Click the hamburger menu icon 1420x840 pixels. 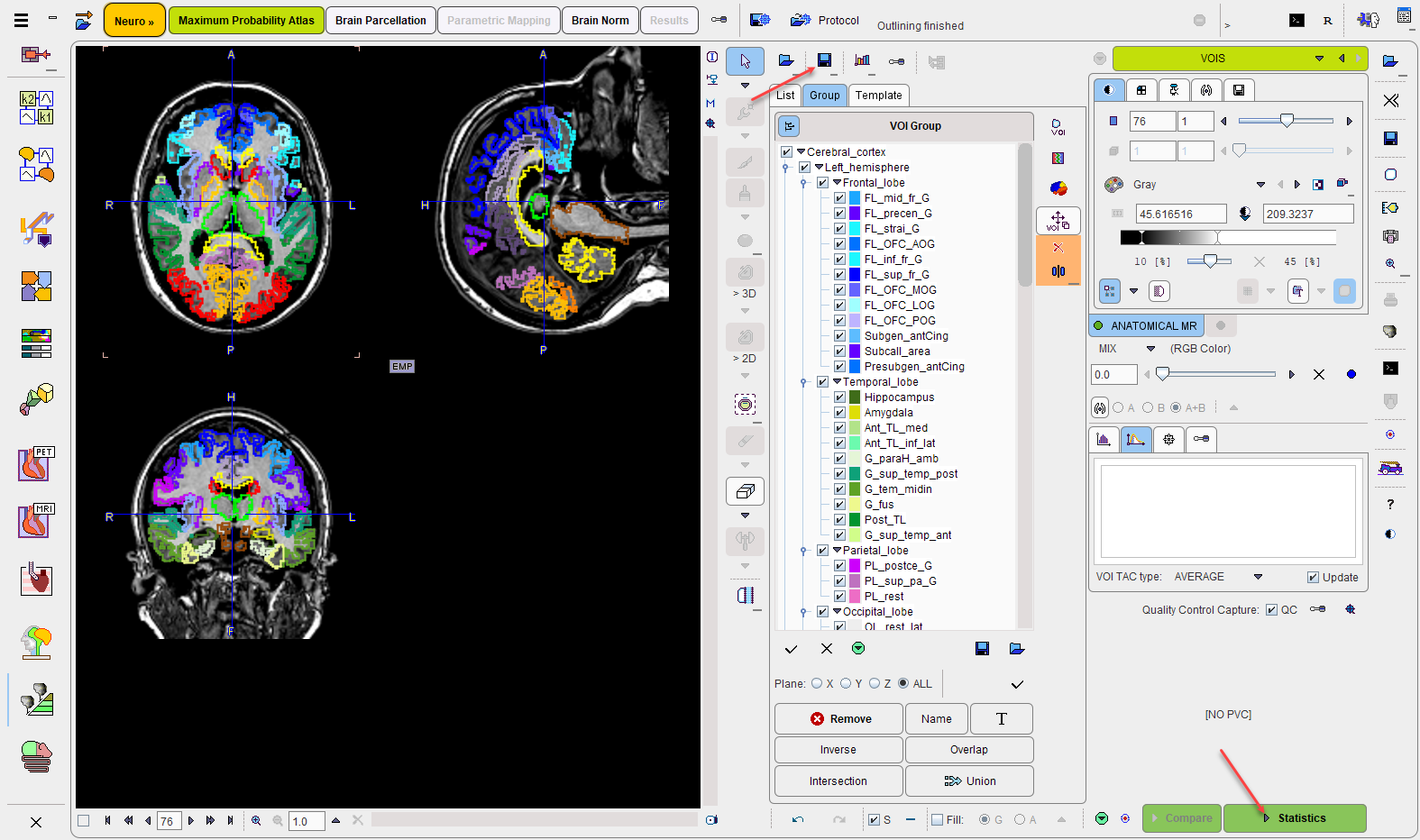point(22,19)
